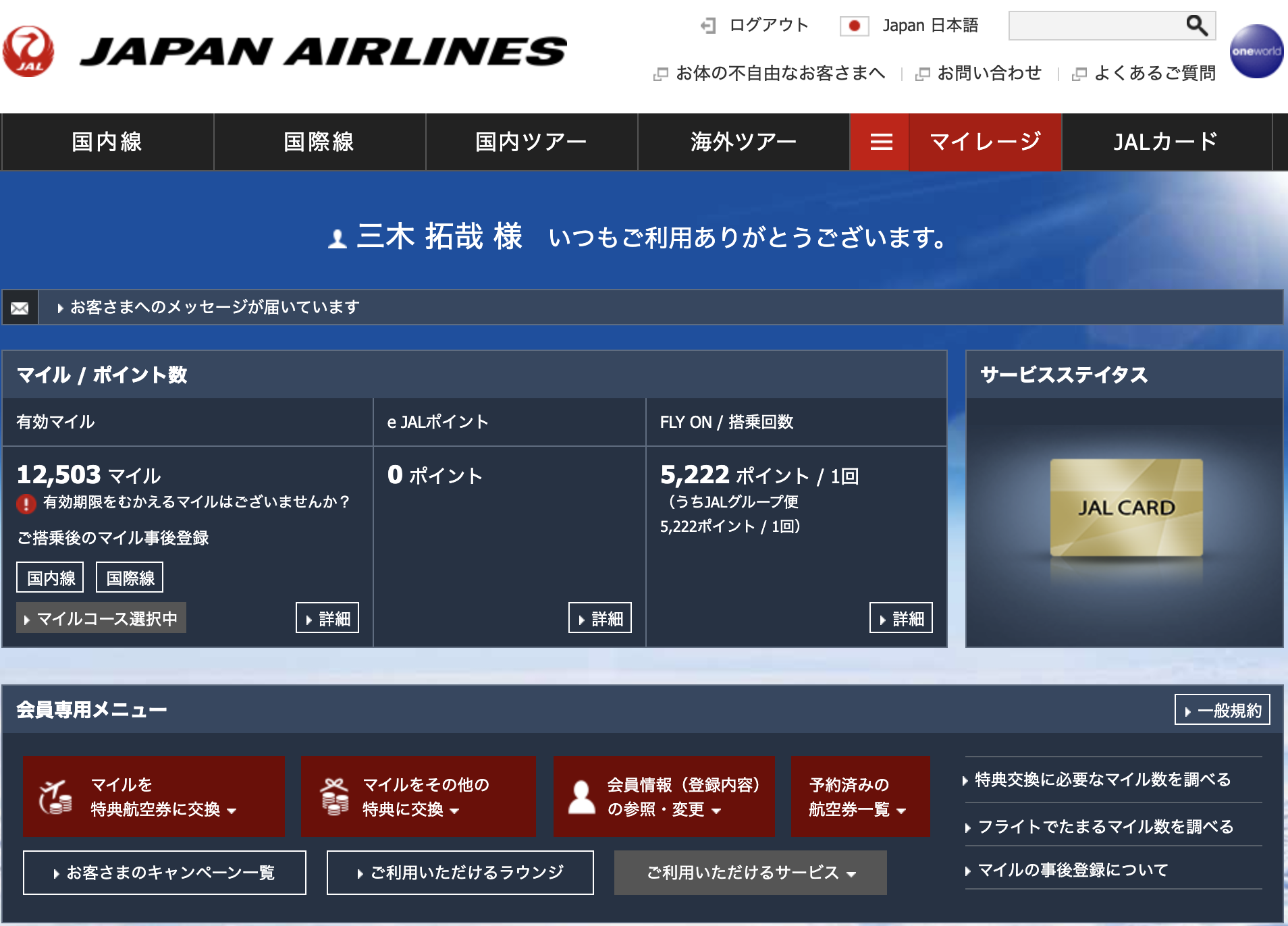Open 詳細 for FLY ON points
Screen dimensions: 1288x926
pyautogui.click(x=901, y=618)
